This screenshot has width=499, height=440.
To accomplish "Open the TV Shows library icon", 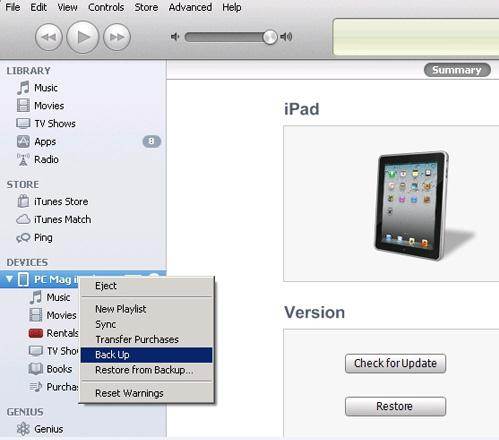I will click(x=23, y=123).
